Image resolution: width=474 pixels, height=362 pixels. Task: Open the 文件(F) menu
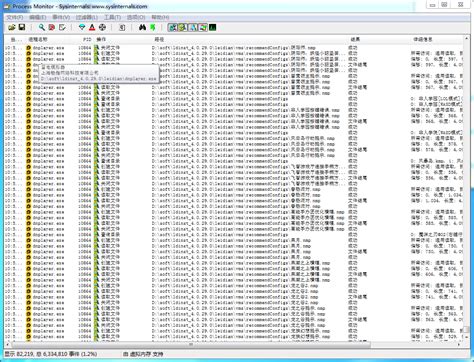(15, 17)
